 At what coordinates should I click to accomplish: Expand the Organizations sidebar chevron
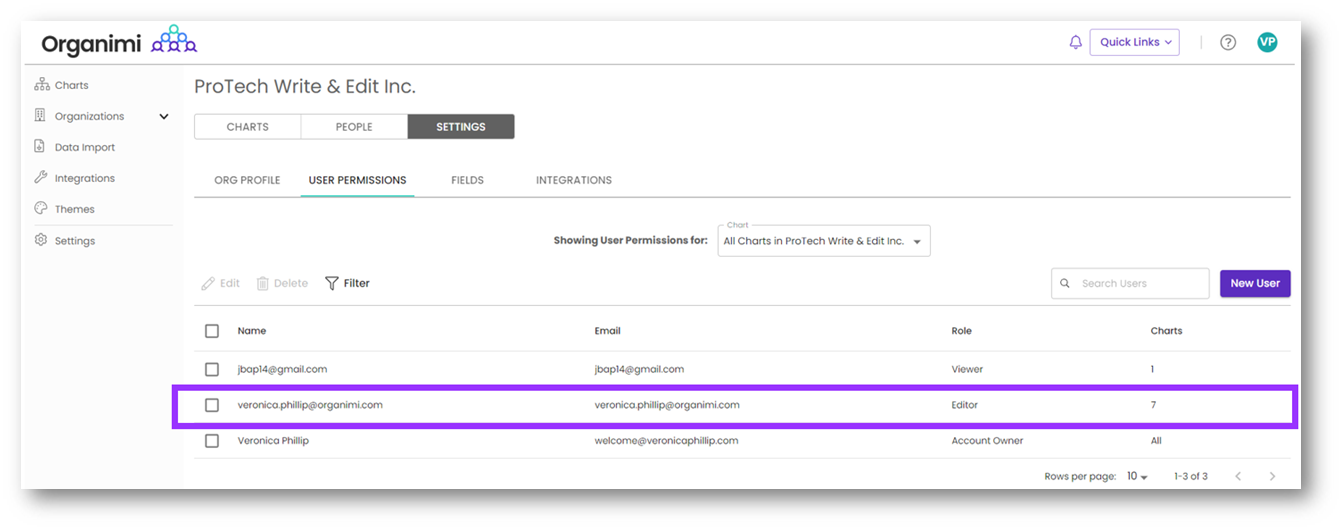pos(164,116)
